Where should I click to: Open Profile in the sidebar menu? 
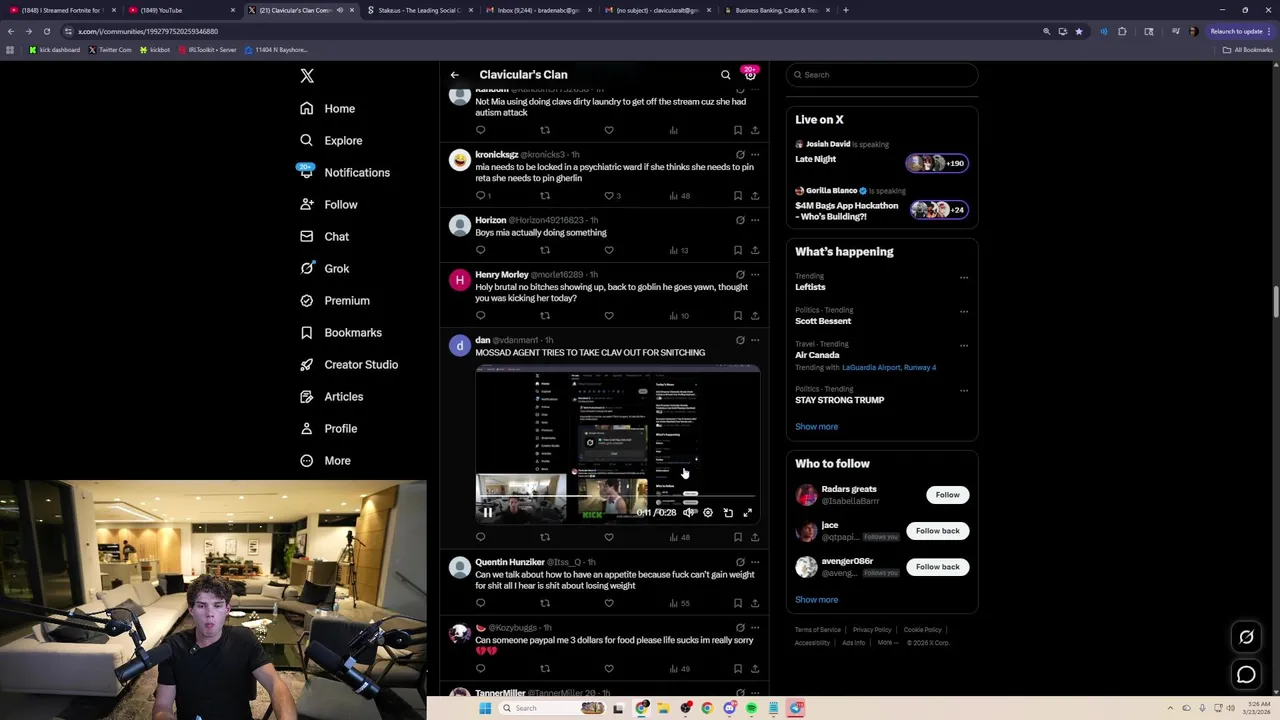pyautogui.click(x=328, y=429)
